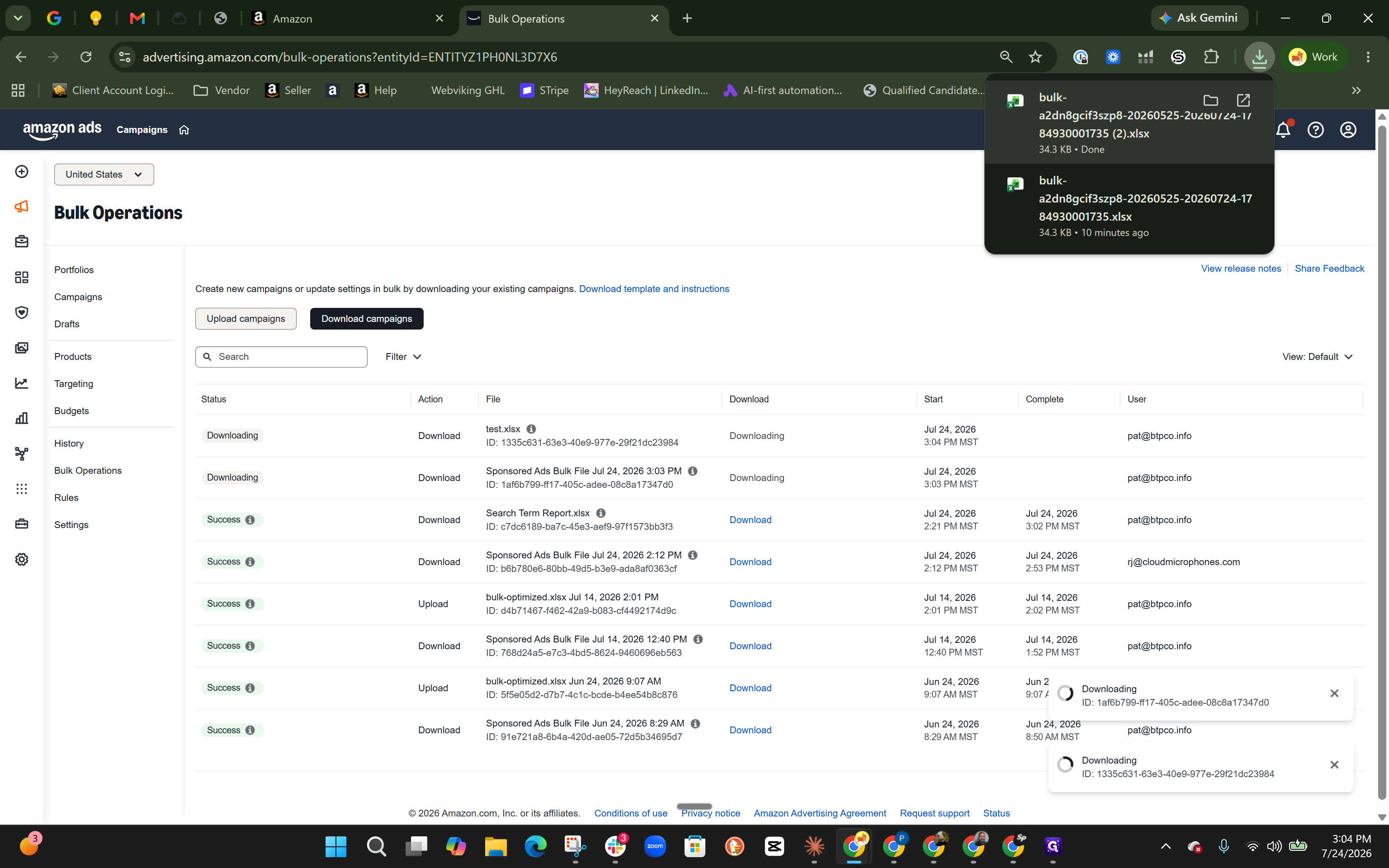
Task: Click the shield brand safety sidebar icon
Action: click(x=22, y=312)
